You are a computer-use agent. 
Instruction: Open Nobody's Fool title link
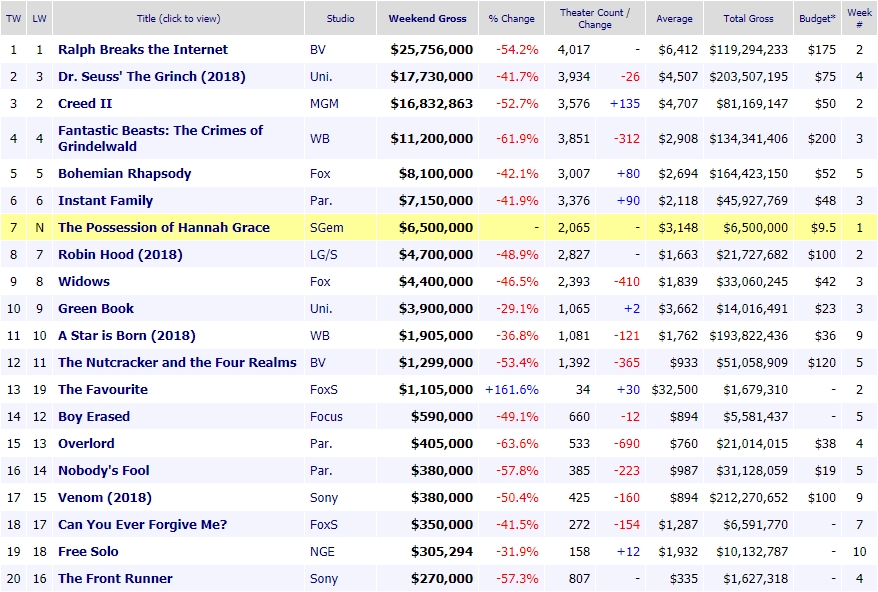pos(104,470)
